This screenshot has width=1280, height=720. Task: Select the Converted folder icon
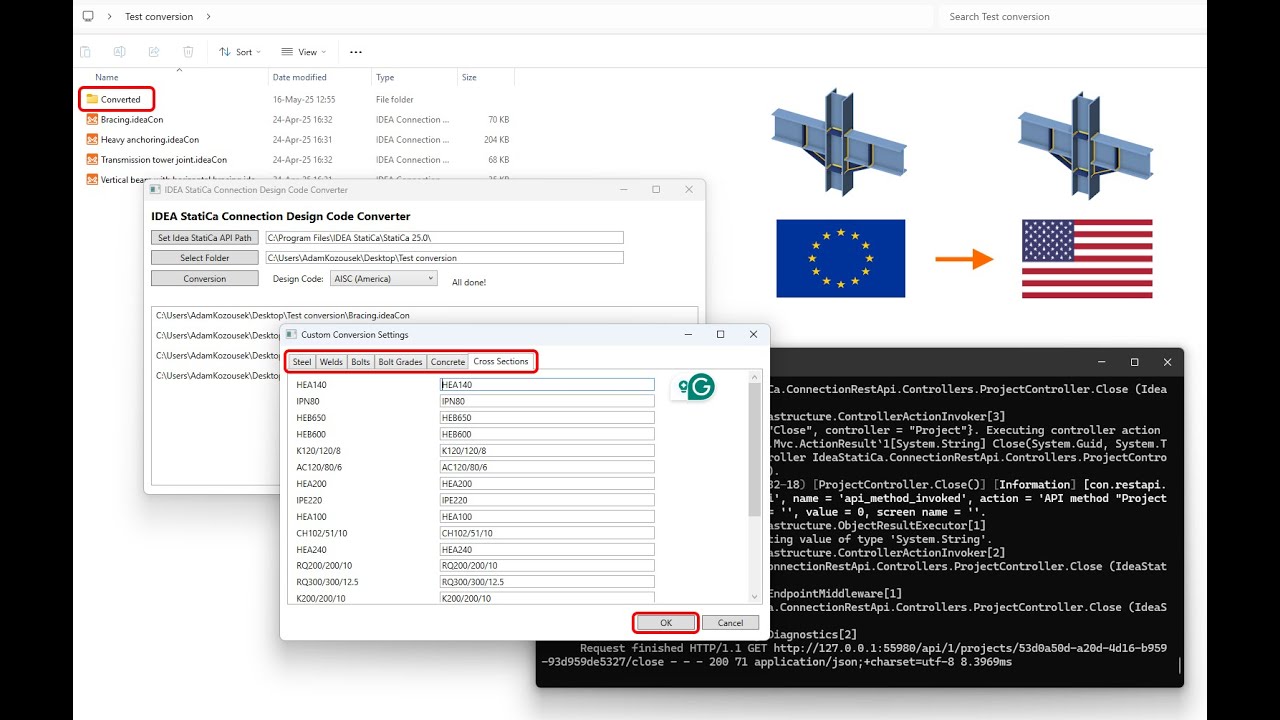click(x=92, y=99)
